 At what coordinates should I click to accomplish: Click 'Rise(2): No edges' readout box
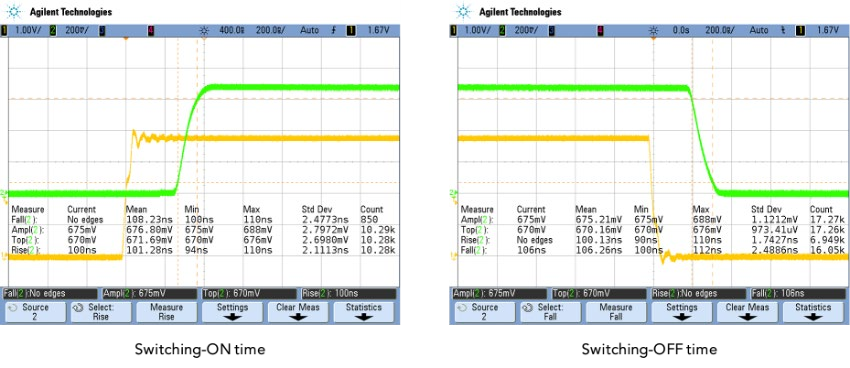pyautogui.click(x=698, y=293)
